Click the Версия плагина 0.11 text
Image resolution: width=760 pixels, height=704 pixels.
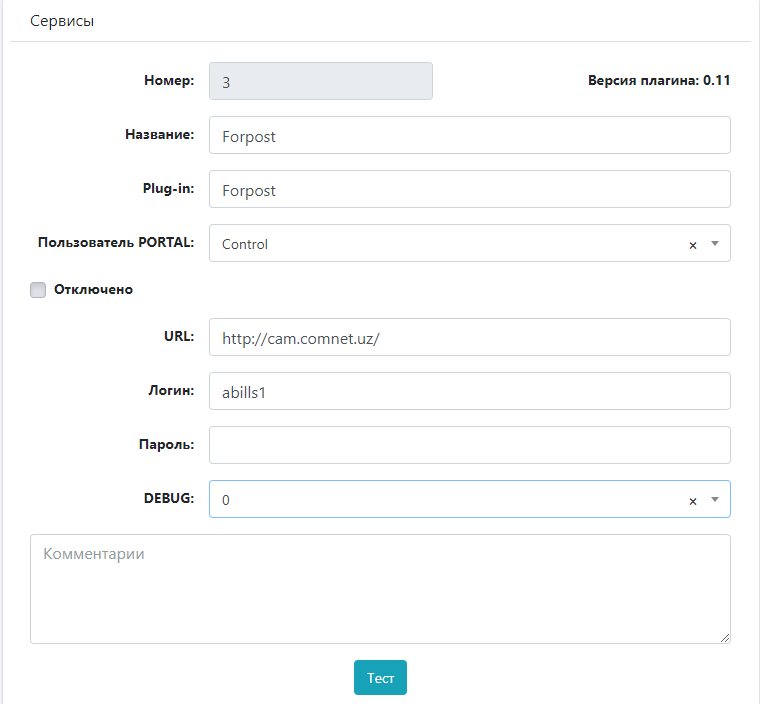point(658,81)
